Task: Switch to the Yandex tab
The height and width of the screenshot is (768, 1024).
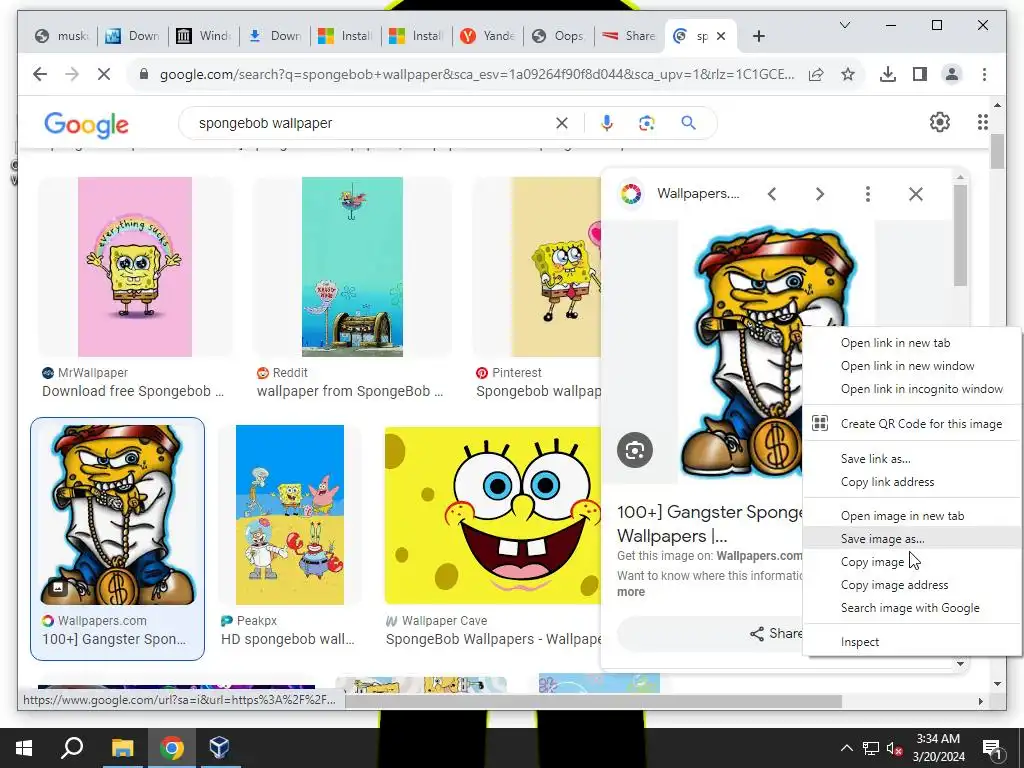Action: point(487,37)
